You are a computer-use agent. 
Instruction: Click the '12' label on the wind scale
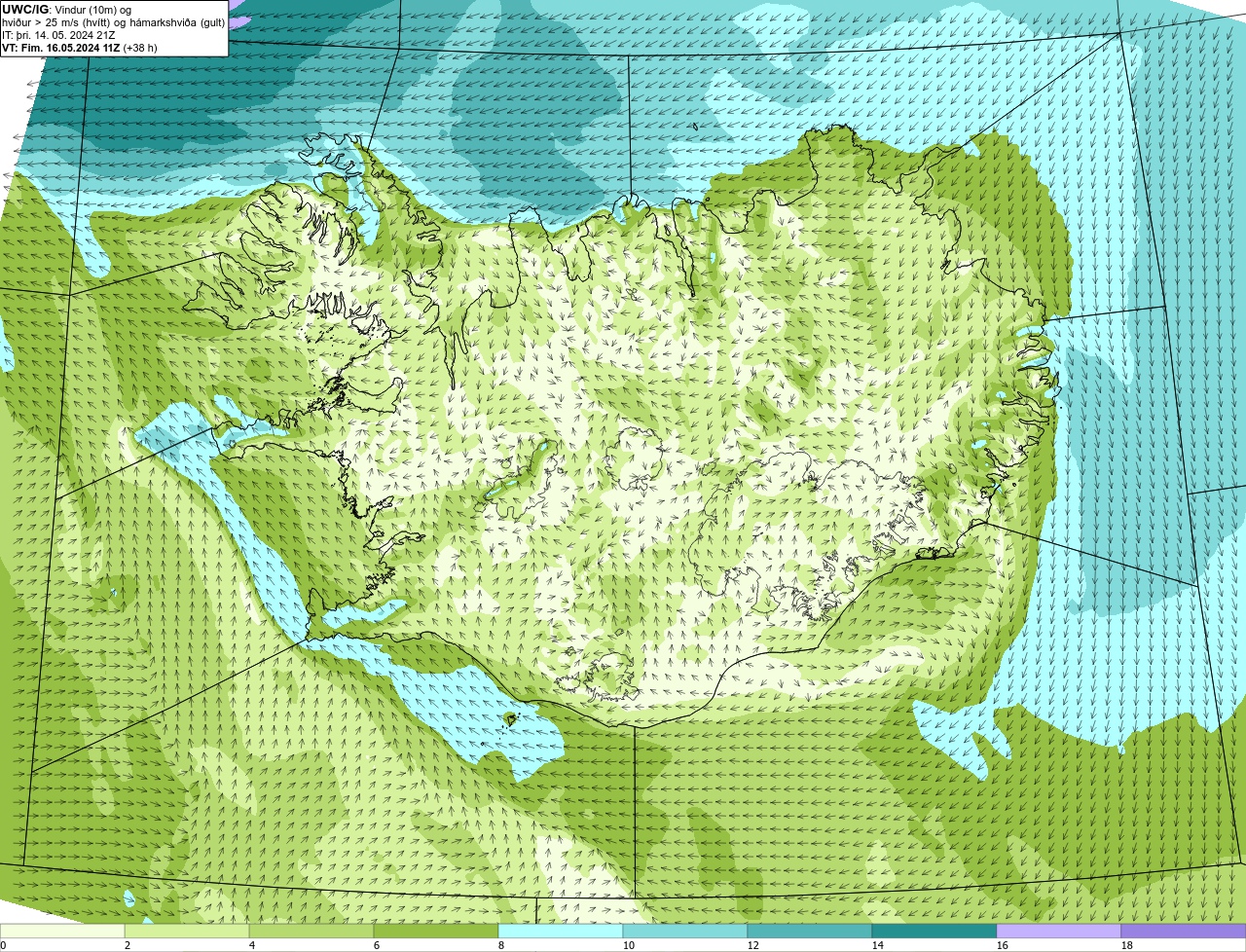753,945
